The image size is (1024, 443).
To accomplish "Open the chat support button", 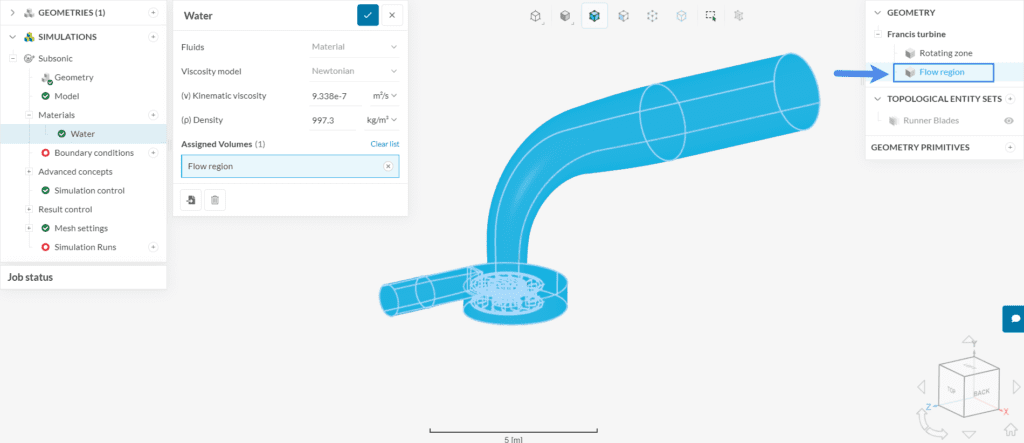I will [1015, 318].
